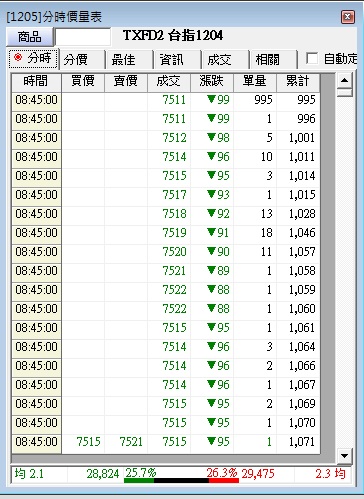Click the scrollbar up arrow

point(345,80)
